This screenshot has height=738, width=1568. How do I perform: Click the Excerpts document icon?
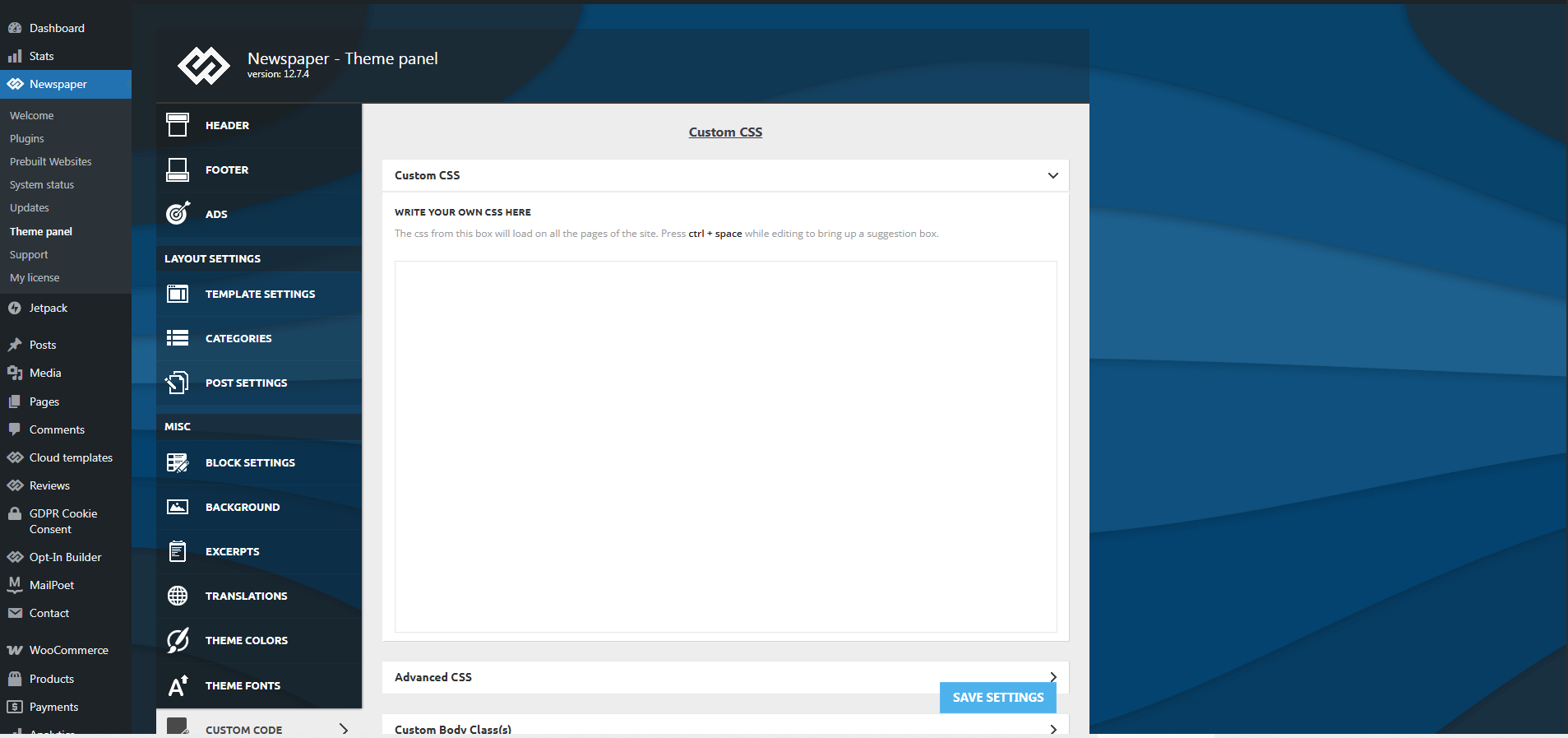(178, 551)
